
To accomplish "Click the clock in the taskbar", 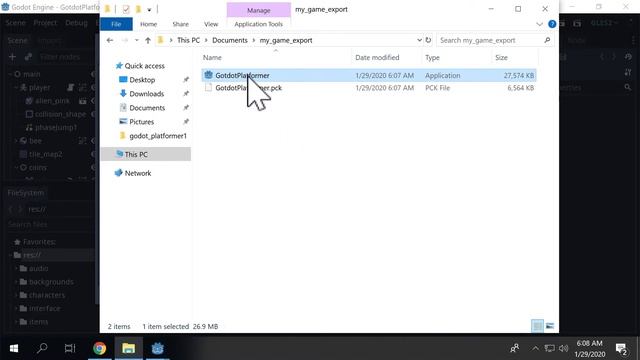I will (x=589, y=349).
